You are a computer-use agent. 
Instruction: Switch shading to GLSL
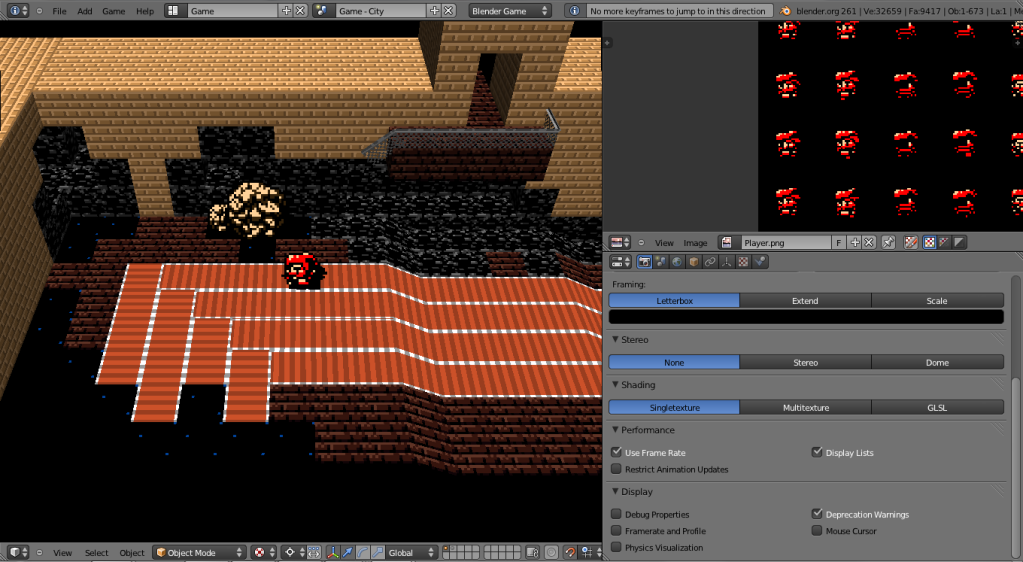[x=937, y=407]
